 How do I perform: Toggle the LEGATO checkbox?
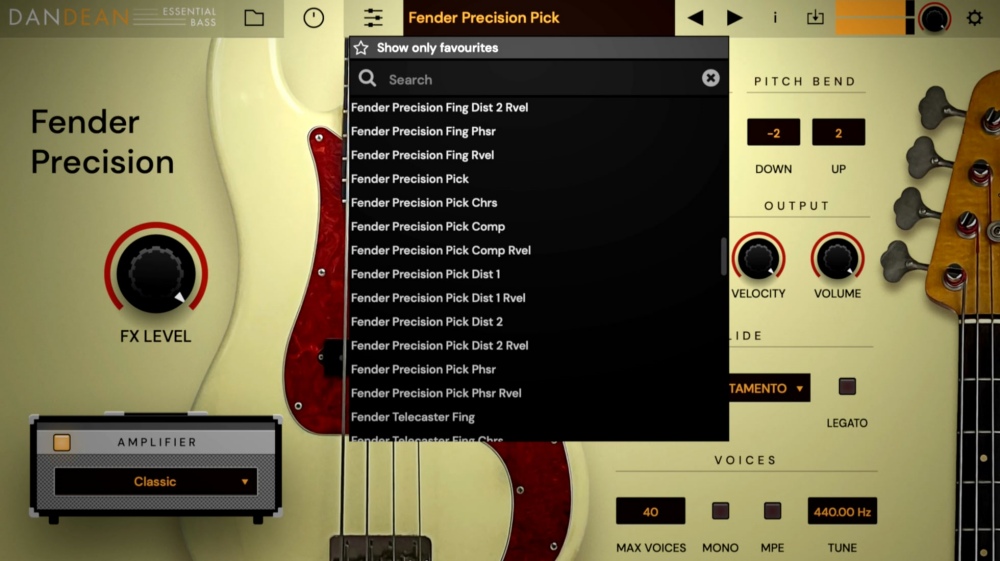coord(847,386)
